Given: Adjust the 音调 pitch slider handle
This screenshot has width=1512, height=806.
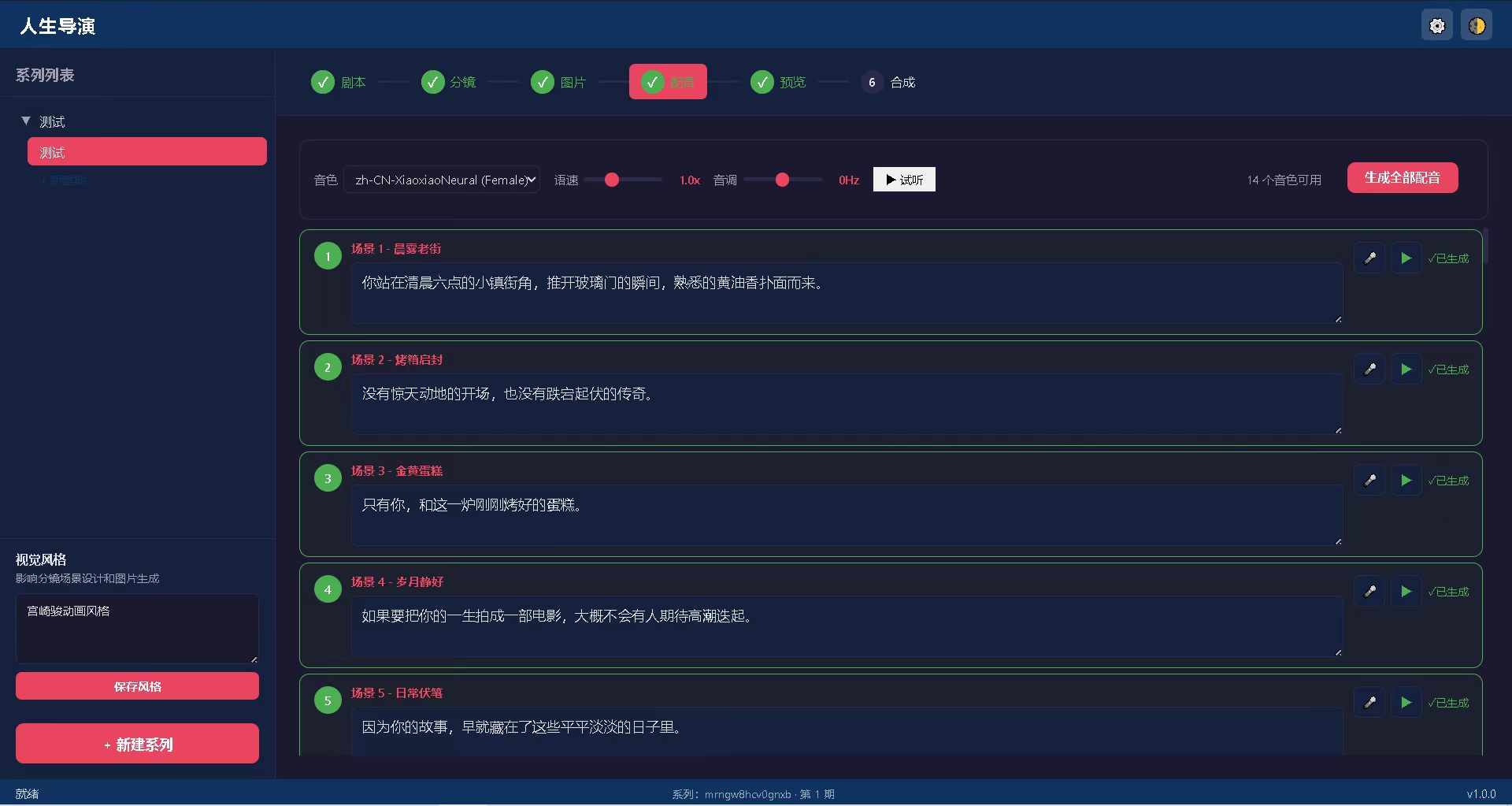Looking at the screenshot, I should [782, 180].
